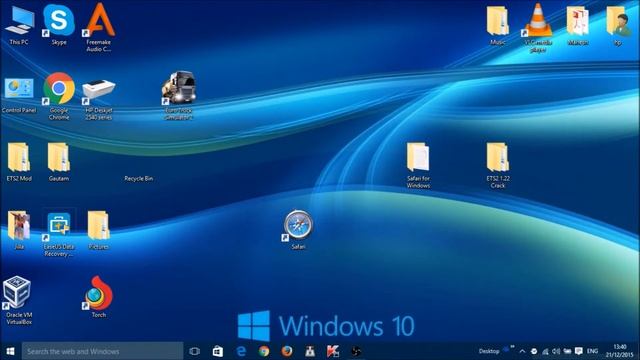Select the Gautam folder
Viewport: 640px width, 360px height.
pos(59,162)
